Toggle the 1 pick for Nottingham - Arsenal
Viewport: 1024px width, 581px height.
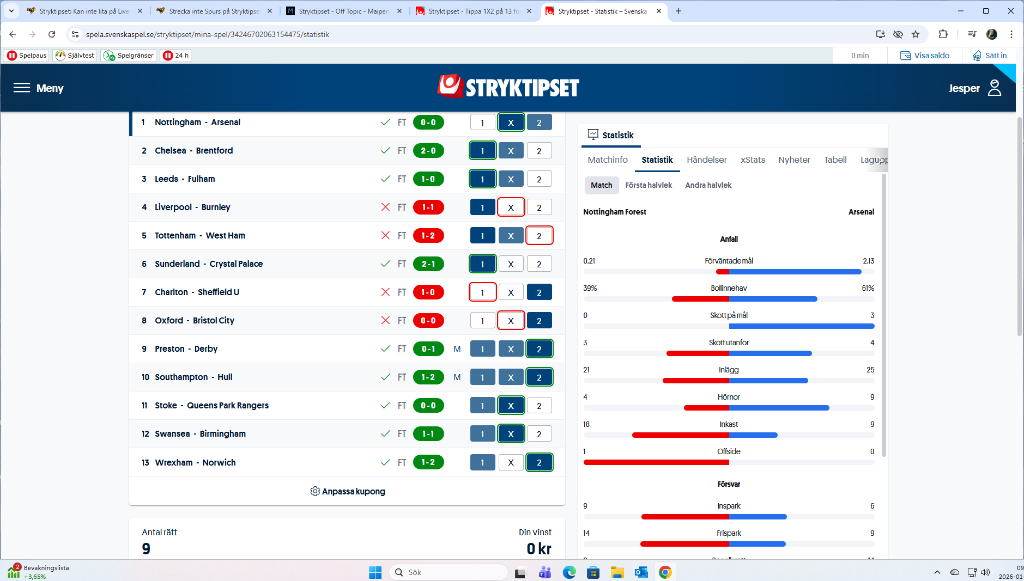[x=482, y=122]
